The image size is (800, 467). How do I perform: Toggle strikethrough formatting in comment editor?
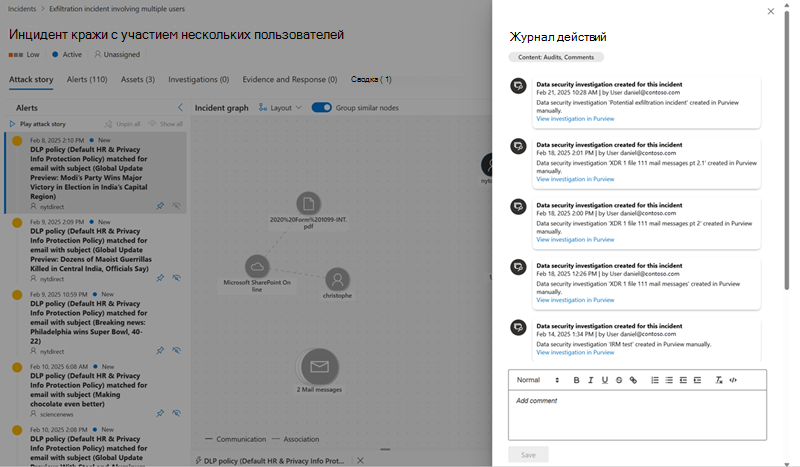click(619, 380)
